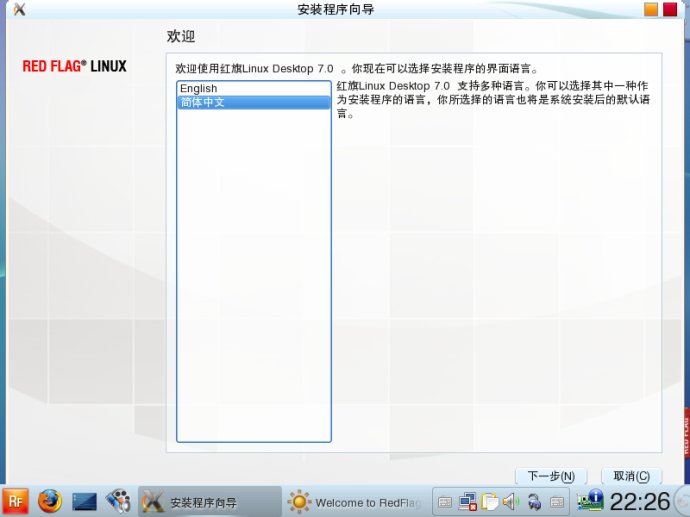The image size is (690, 517).
Task: Click the film reel multimedia launcher icon
Action: 117,500
